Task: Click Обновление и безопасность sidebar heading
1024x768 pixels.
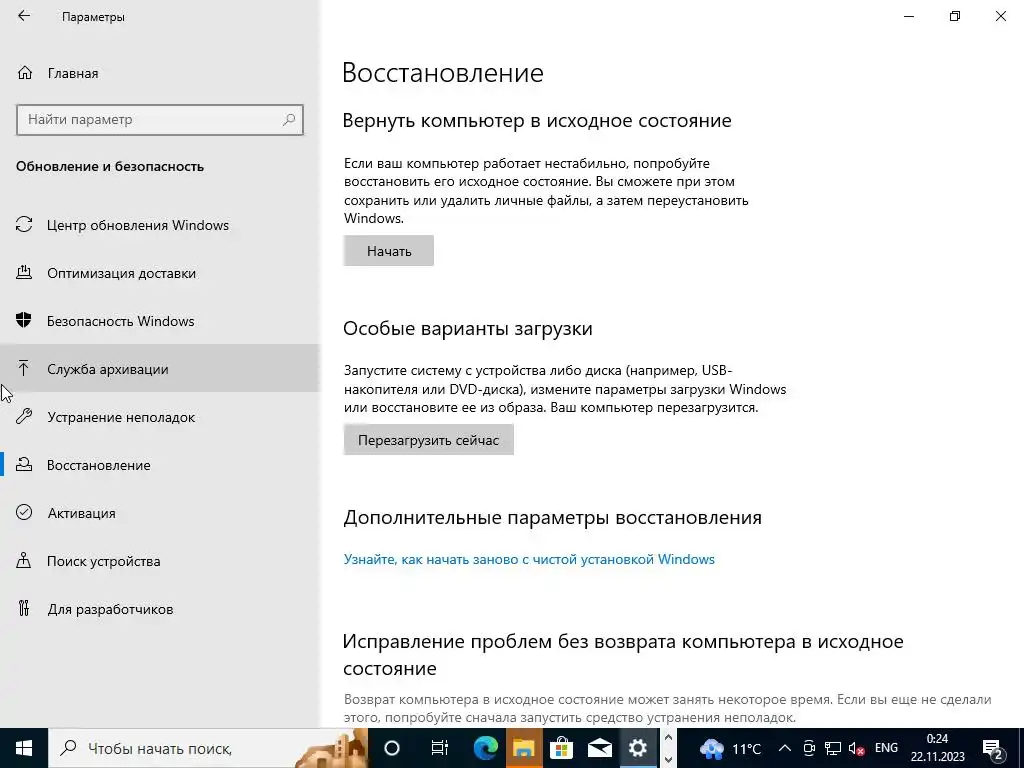Action: [x=110, y=167]
